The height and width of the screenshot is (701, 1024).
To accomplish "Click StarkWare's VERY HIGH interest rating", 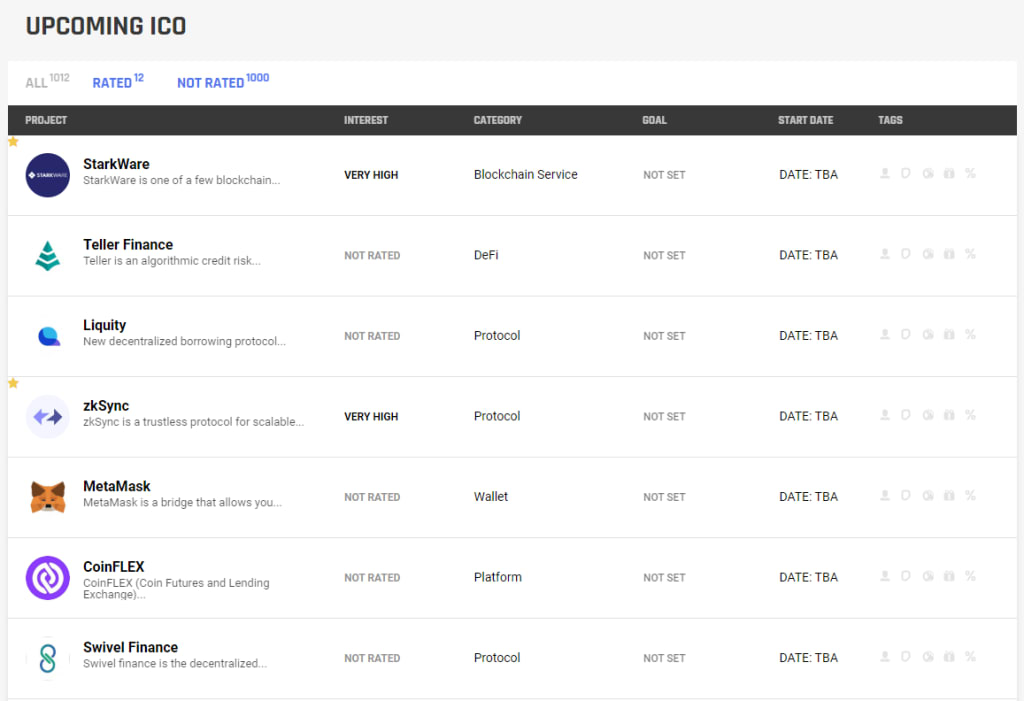I will coord(371,175).
